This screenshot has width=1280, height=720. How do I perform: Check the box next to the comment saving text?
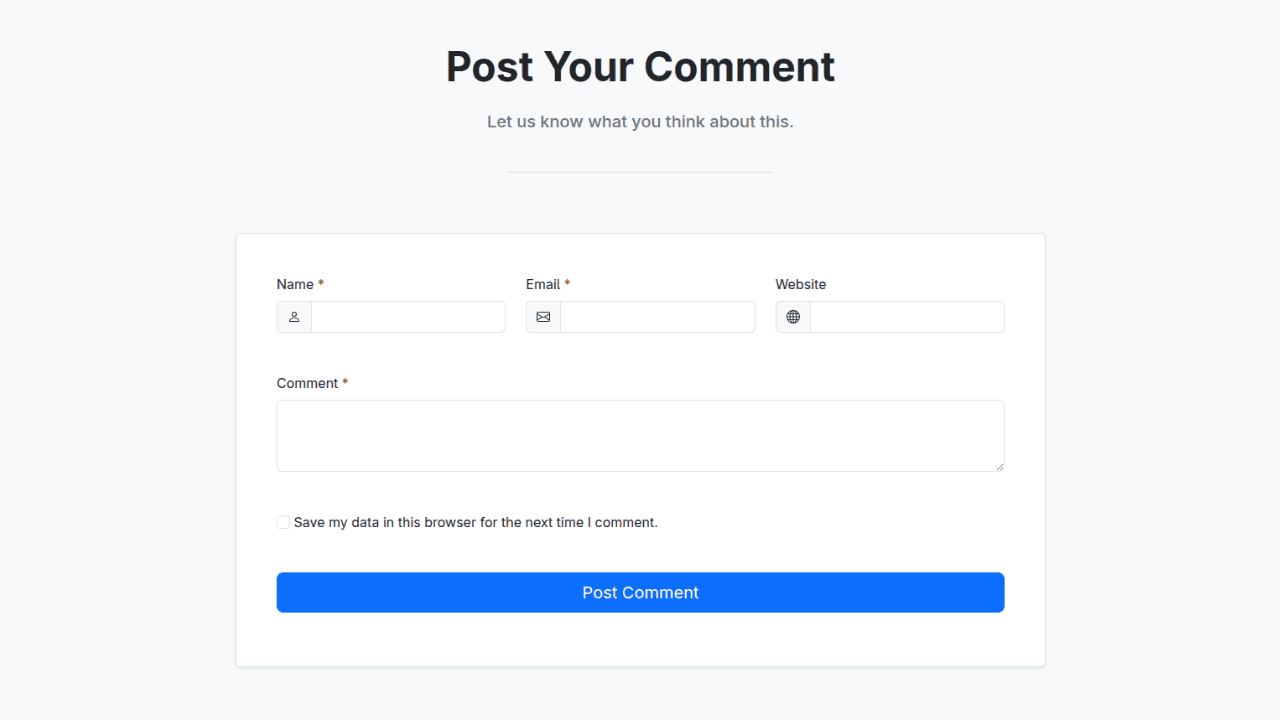tap(283, 521)
